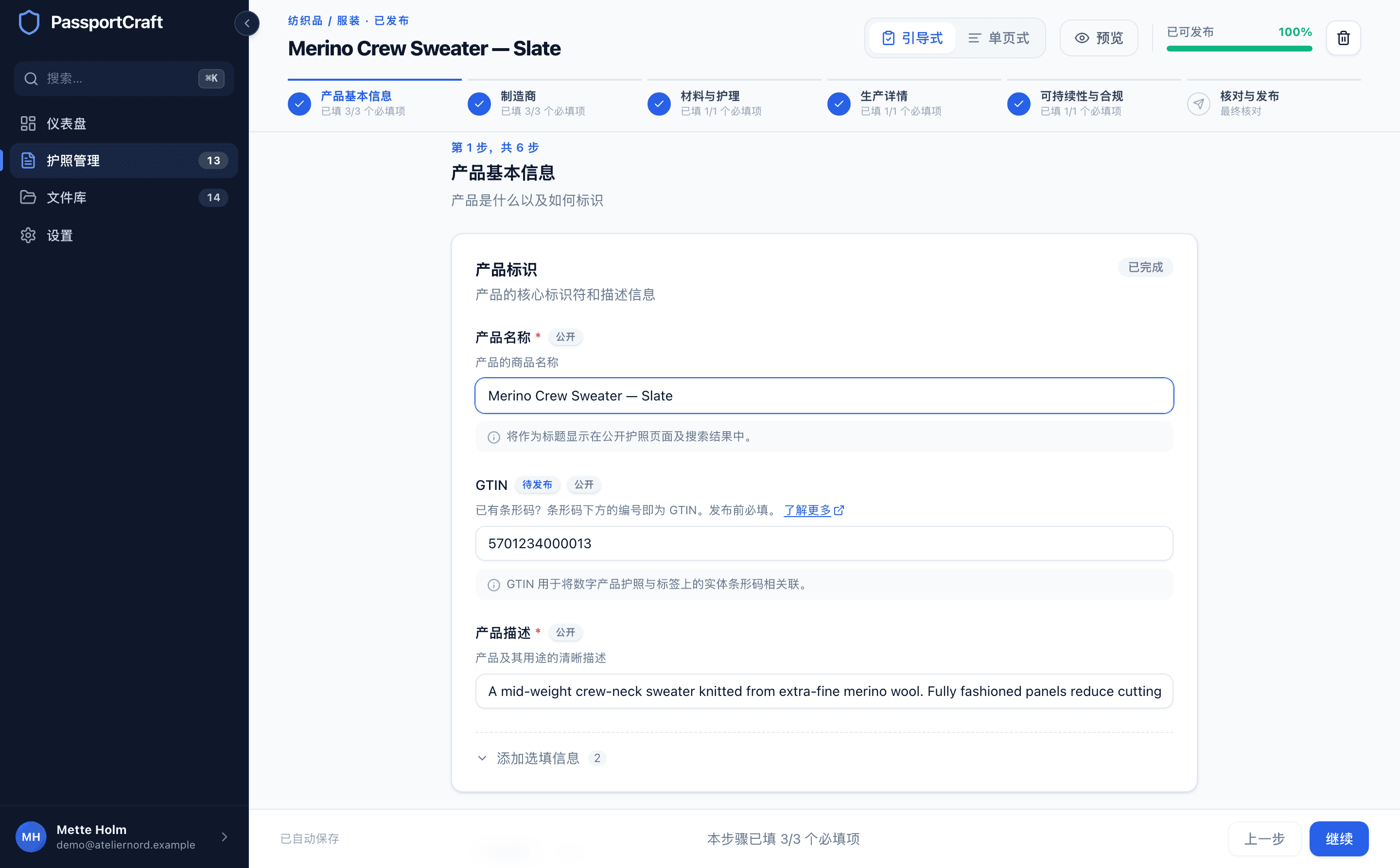Click 已自动保存 status text

point(310,839)
